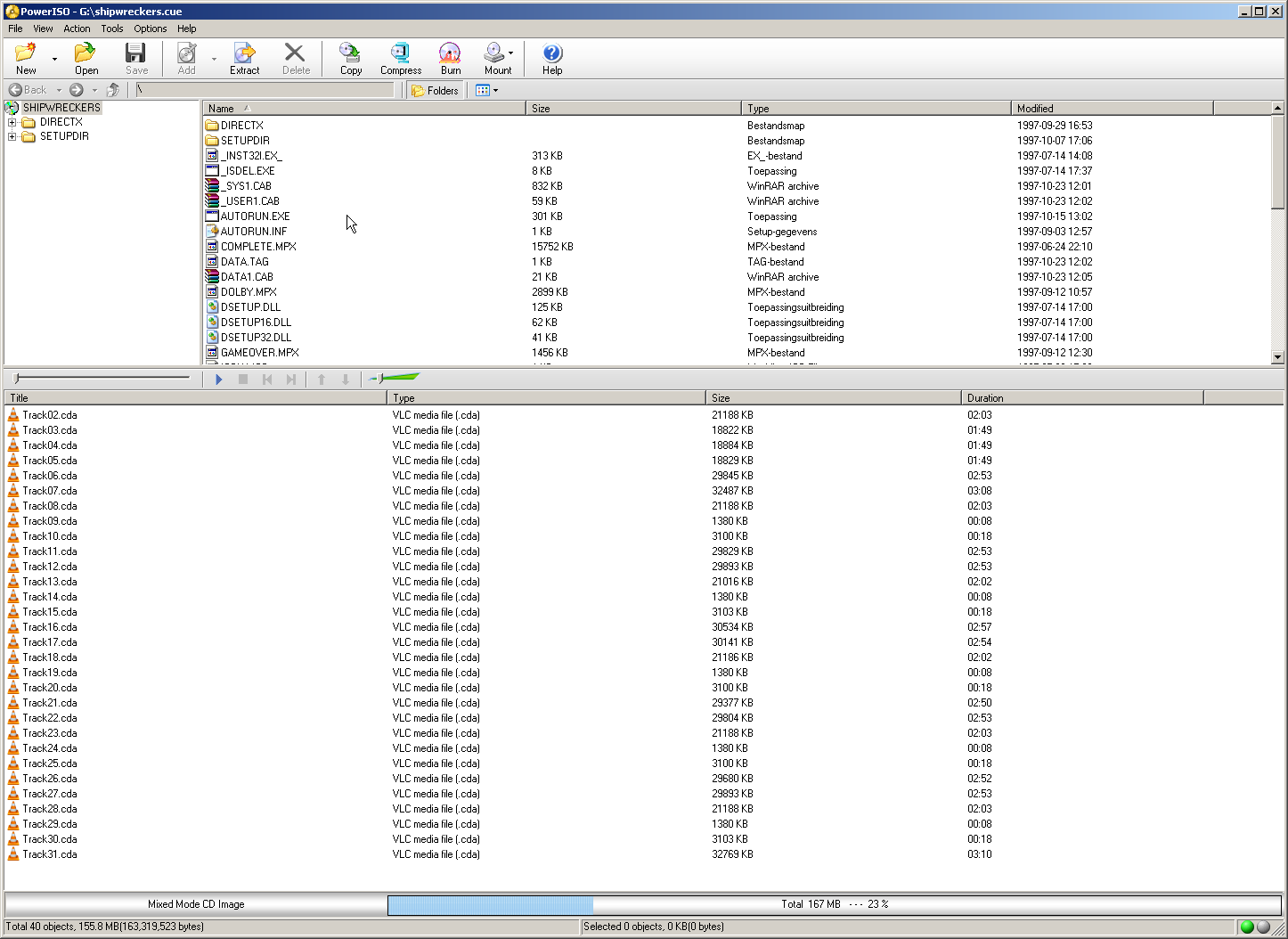Go Back in the navigation bar
This screenshot has height=939, width=1288.
[29, 90]
